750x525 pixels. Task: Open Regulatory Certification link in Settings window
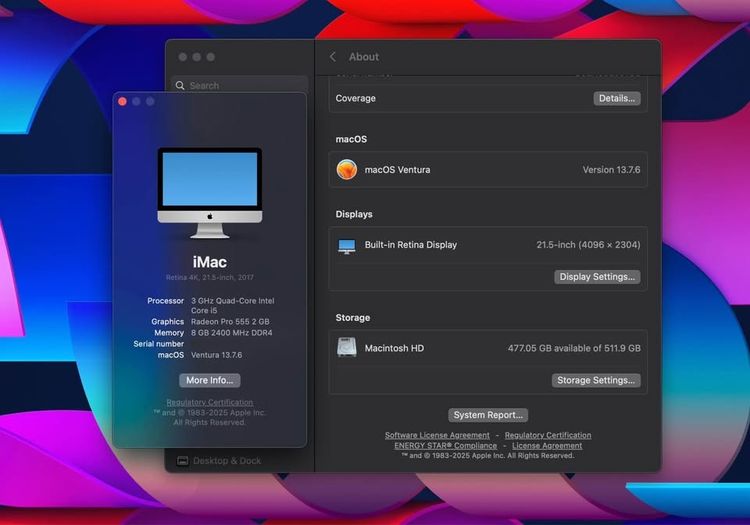(548, 435)
